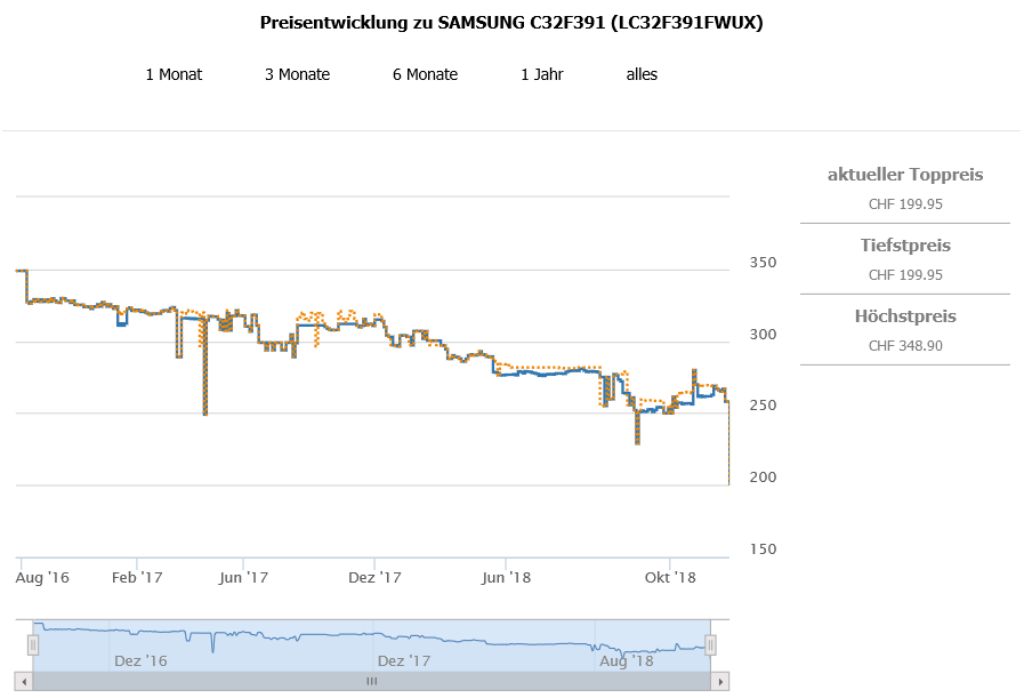
Task: Display the alles full history range
Action: 642,74
